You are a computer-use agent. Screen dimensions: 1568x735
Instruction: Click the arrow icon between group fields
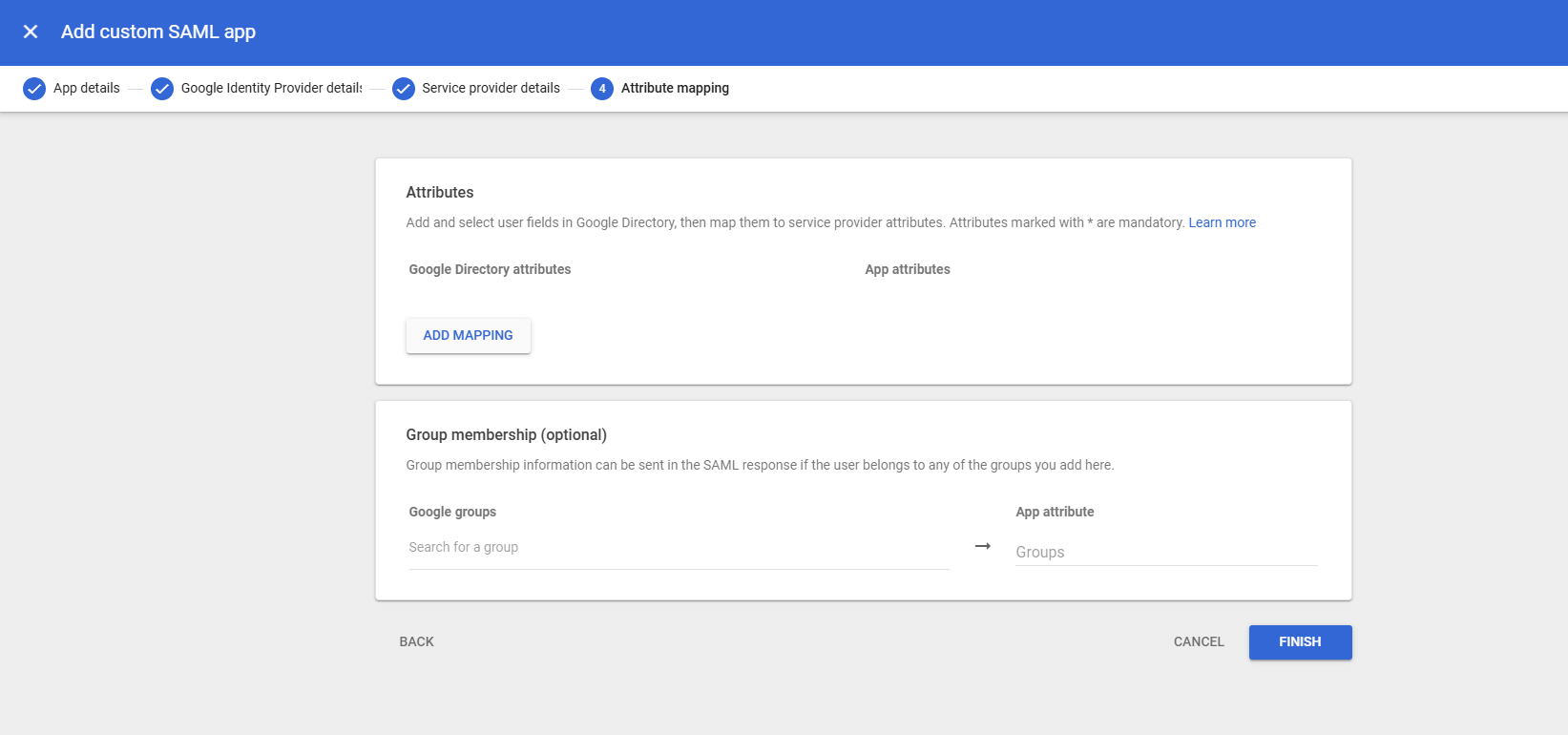tap(982, 546)
